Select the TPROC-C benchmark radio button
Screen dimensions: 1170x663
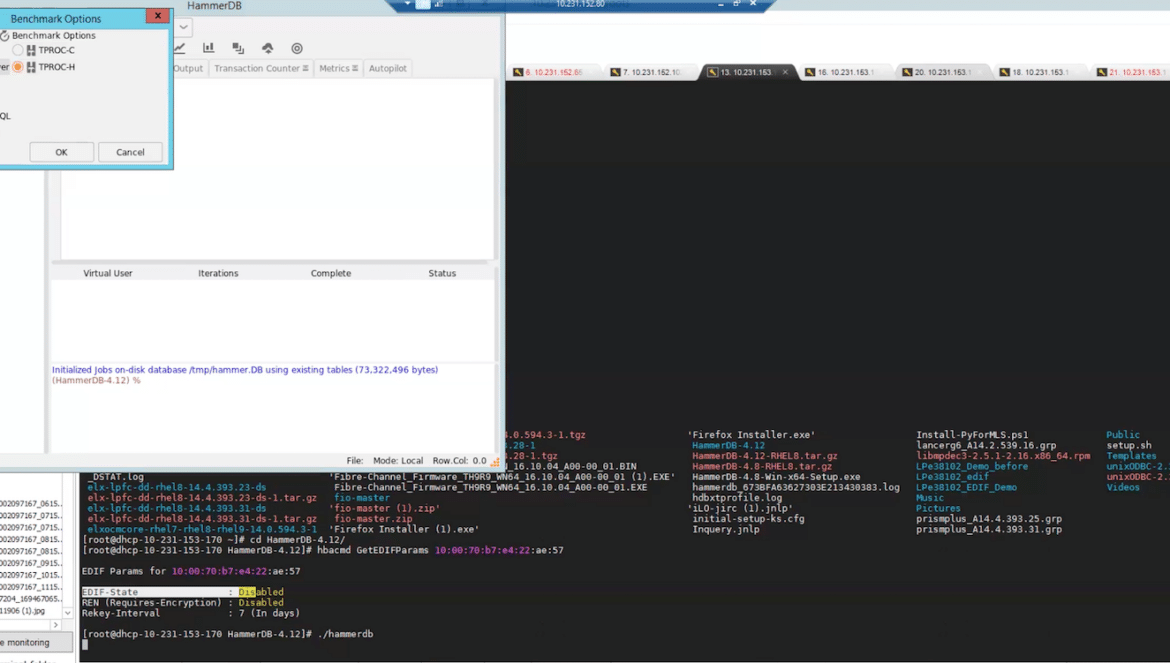point(18,50)
